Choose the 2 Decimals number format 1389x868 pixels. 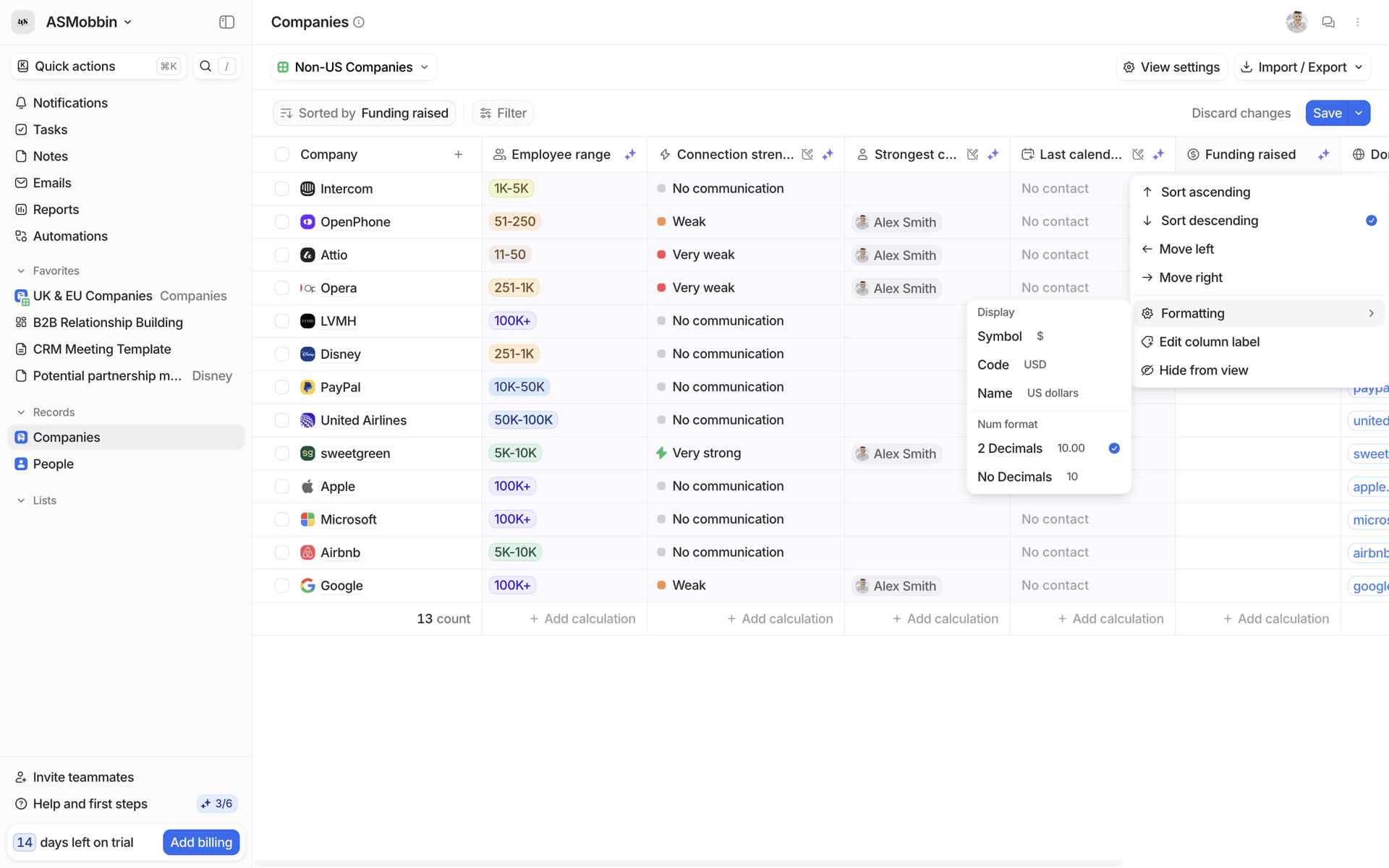[1048, 448]
